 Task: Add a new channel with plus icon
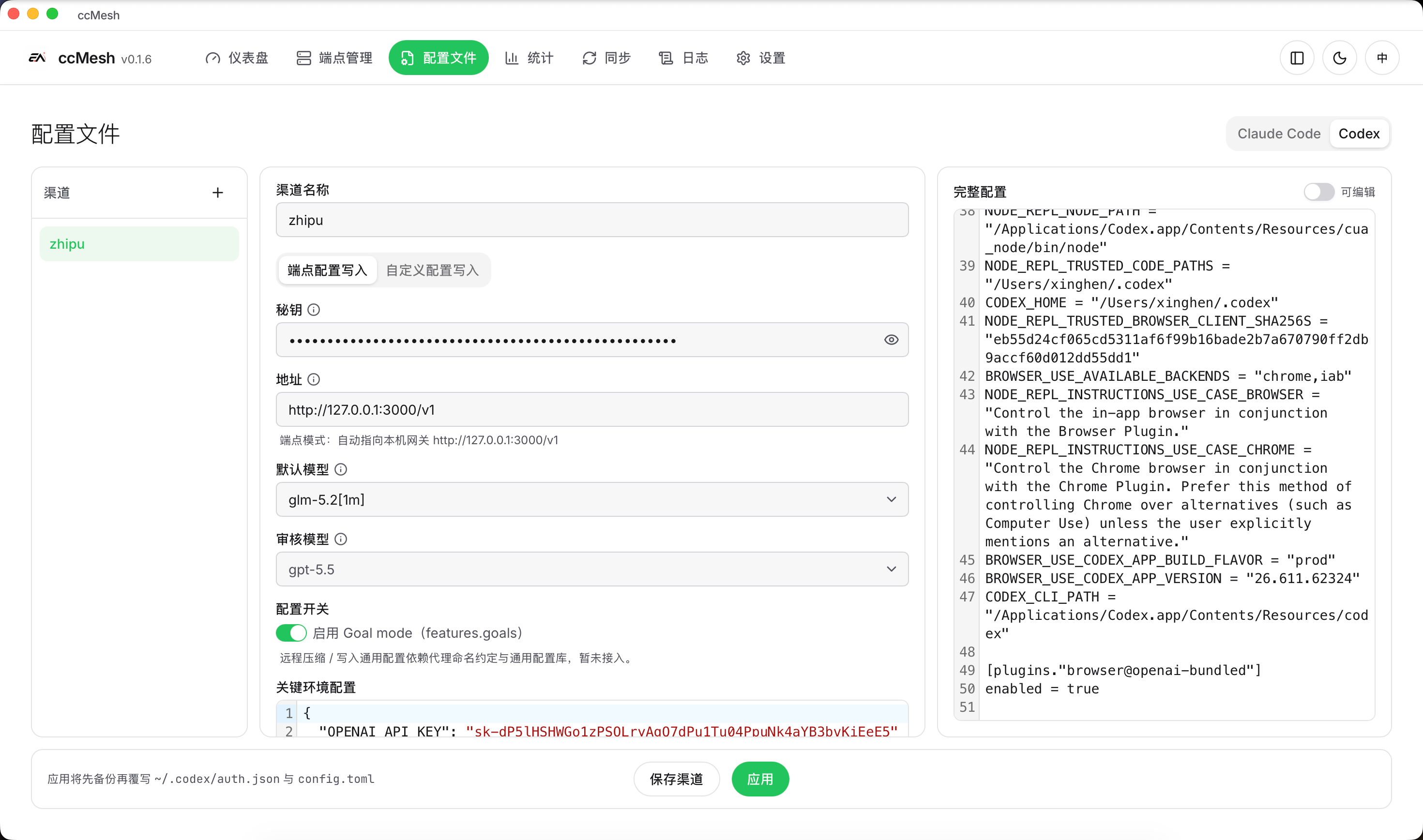click(218, 193)
